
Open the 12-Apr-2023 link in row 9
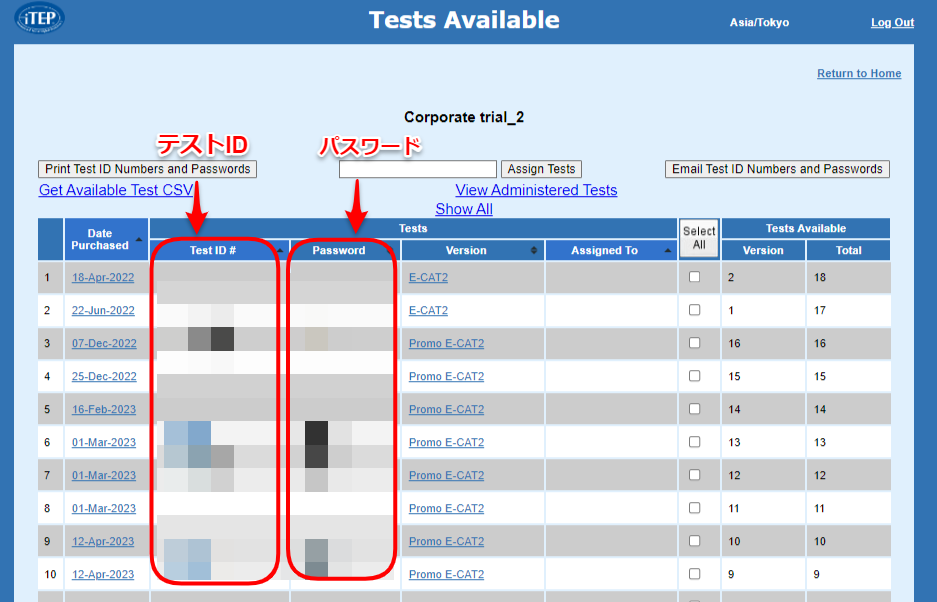(103, 541)
